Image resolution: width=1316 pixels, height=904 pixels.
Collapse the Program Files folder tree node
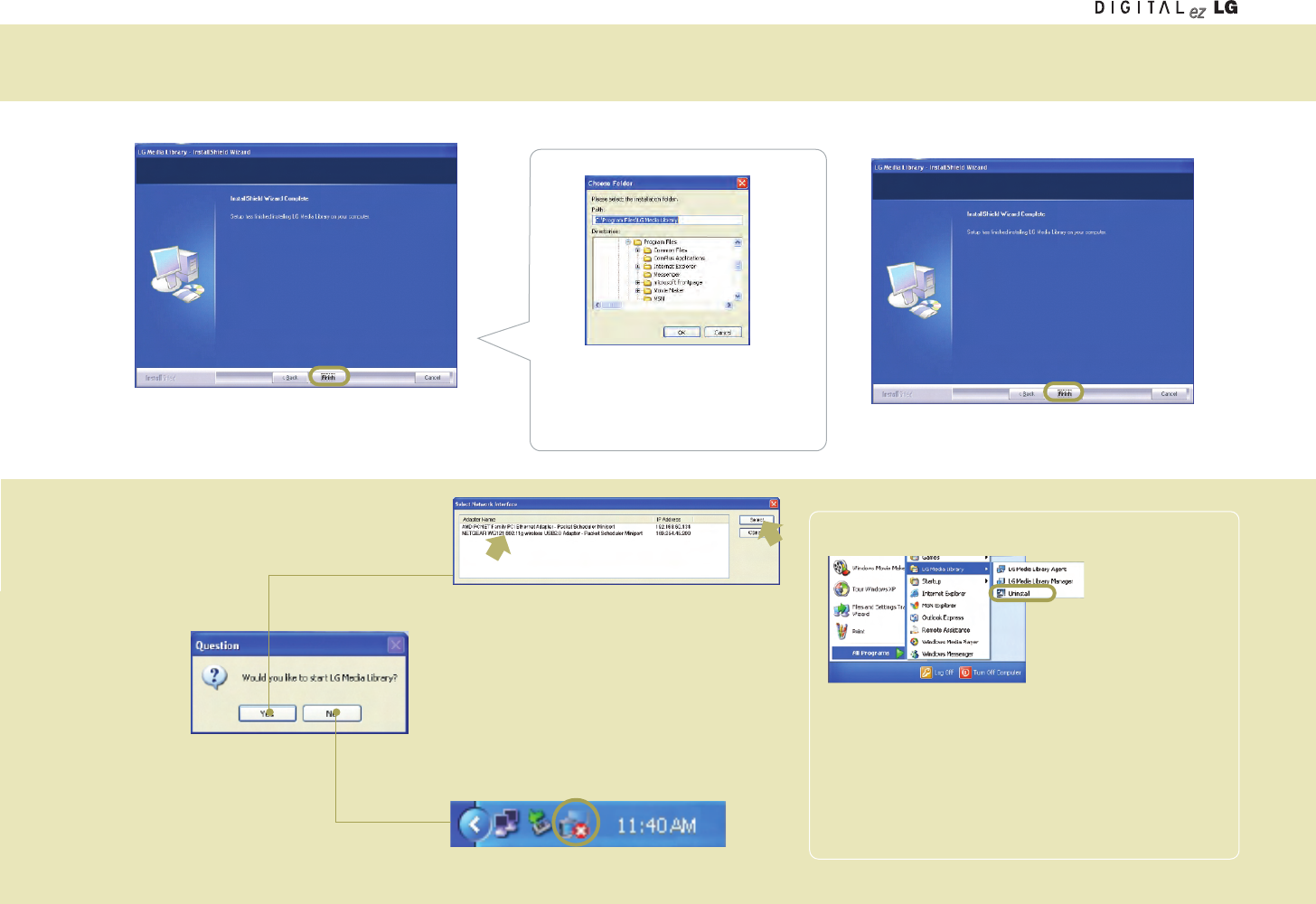click(x=628, y=242)
